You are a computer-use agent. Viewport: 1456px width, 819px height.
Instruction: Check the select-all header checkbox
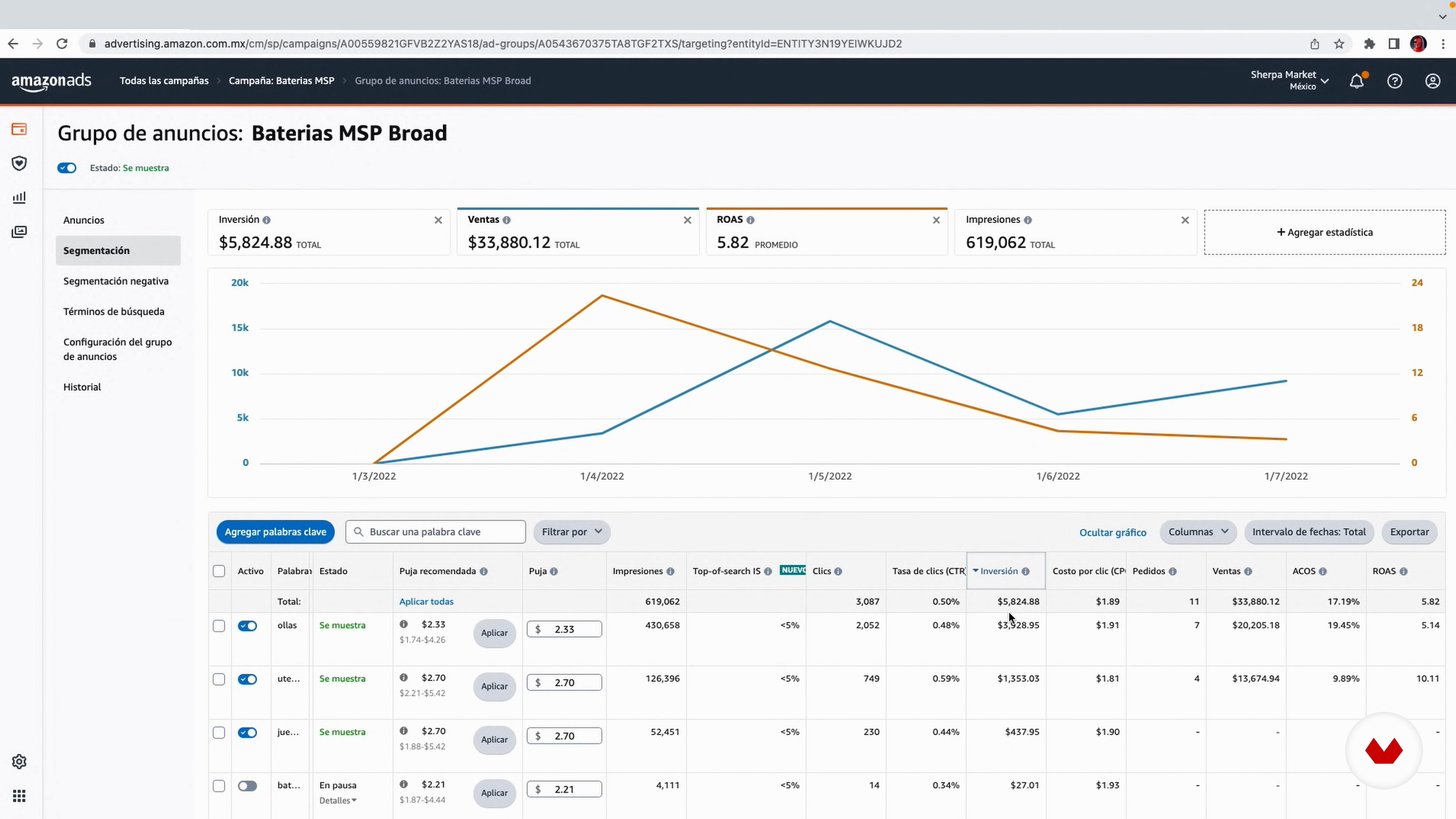click(x=219, y=571)
